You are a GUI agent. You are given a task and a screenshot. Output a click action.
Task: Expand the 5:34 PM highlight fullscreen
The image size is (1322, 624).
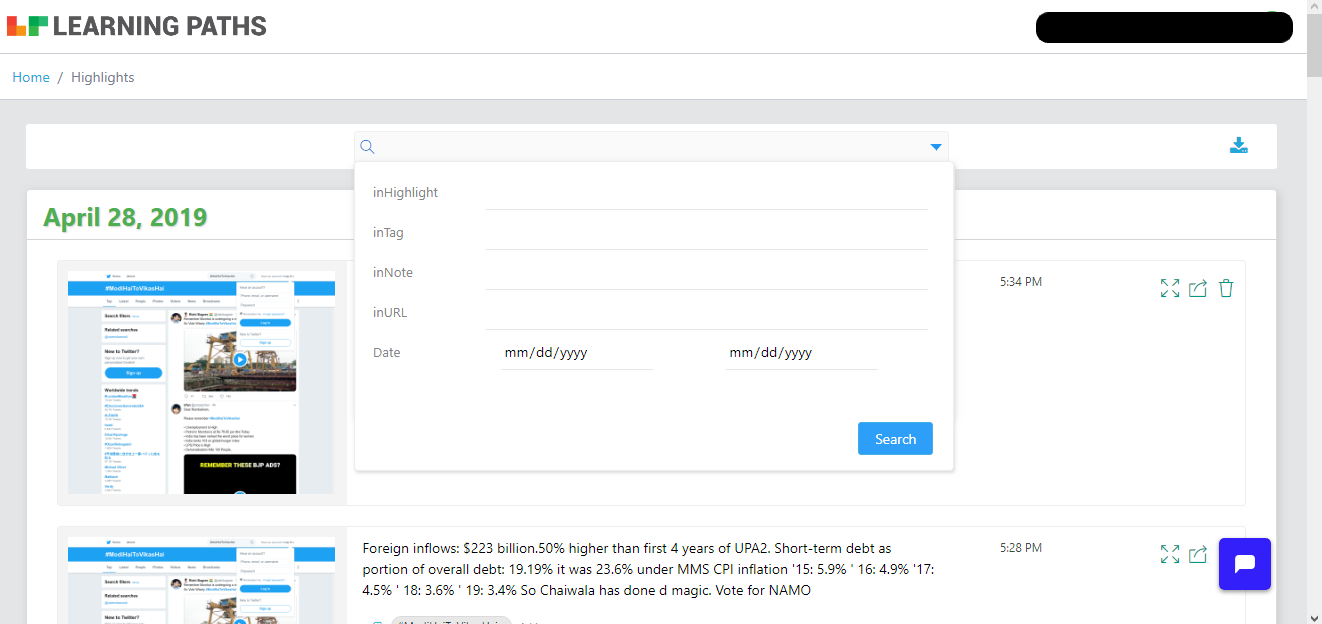coord(1170,289)
